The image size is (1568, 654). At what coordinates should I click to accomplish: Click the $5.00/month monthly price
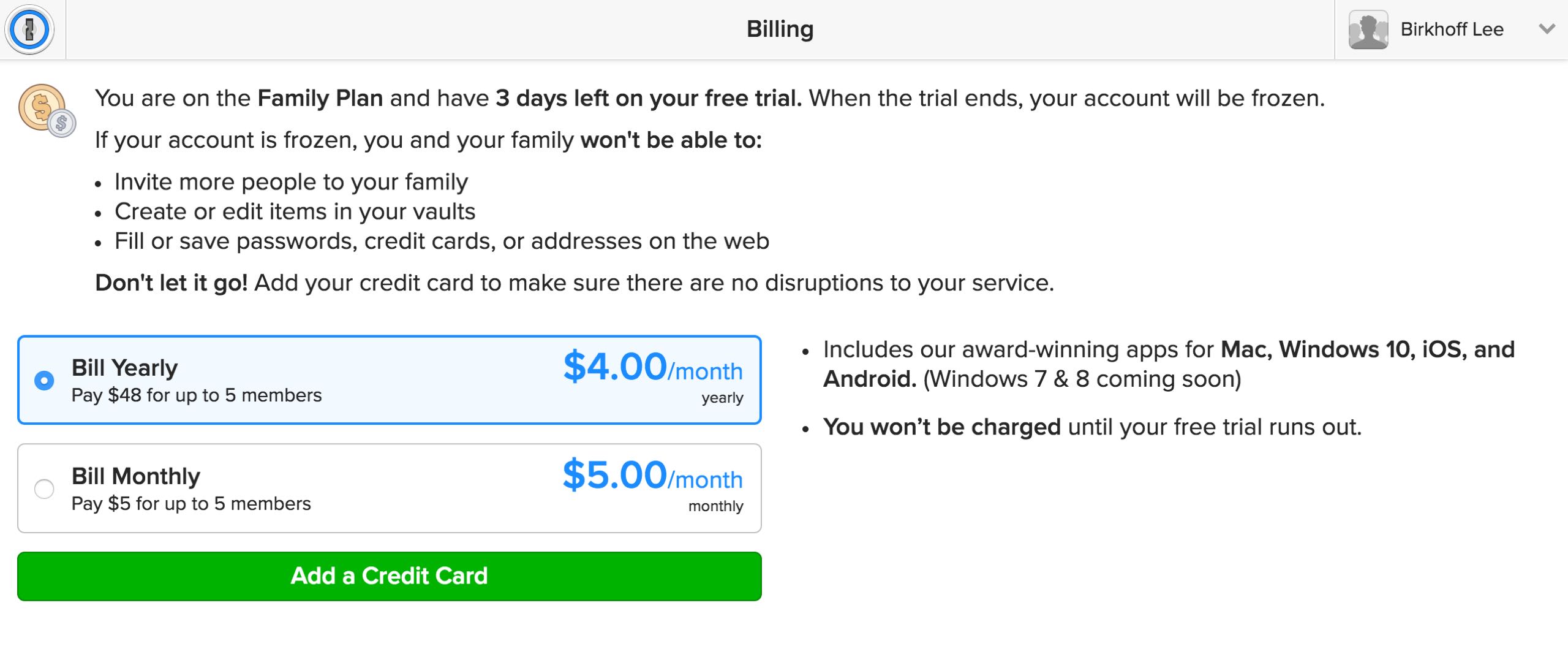[652, 476]
